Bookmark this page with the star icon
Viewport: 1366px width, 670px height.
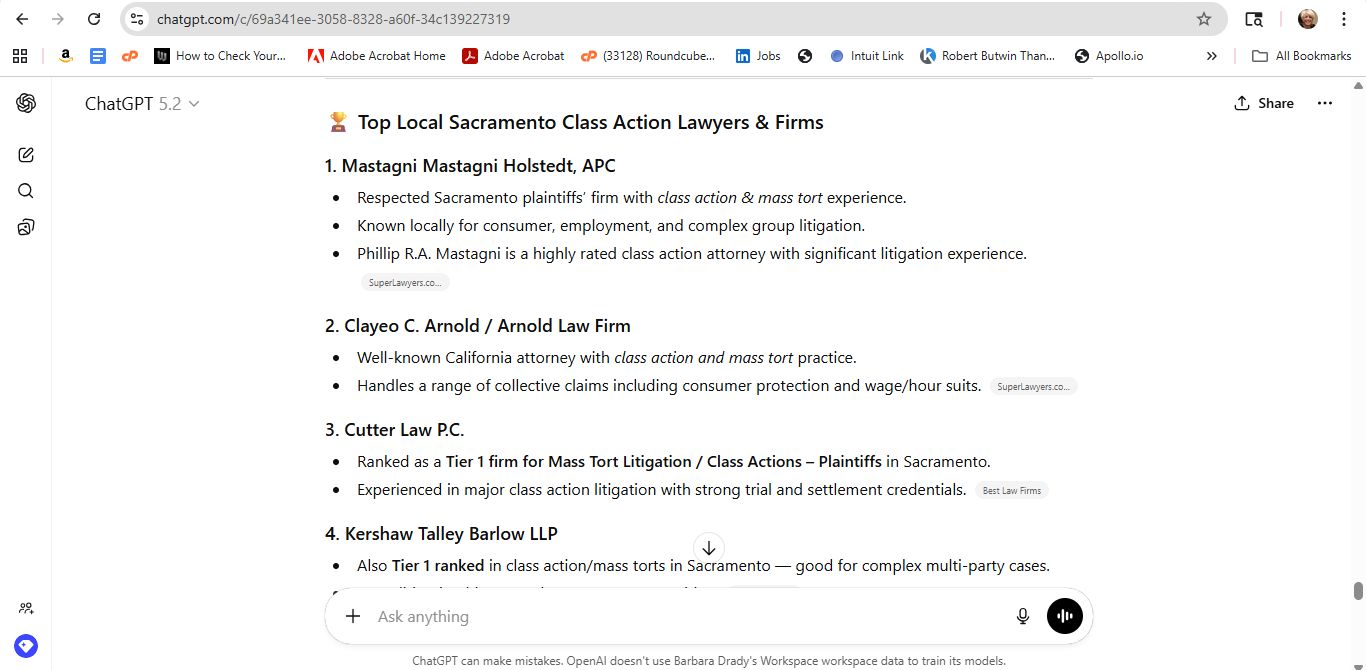(x=1204, y=19)
